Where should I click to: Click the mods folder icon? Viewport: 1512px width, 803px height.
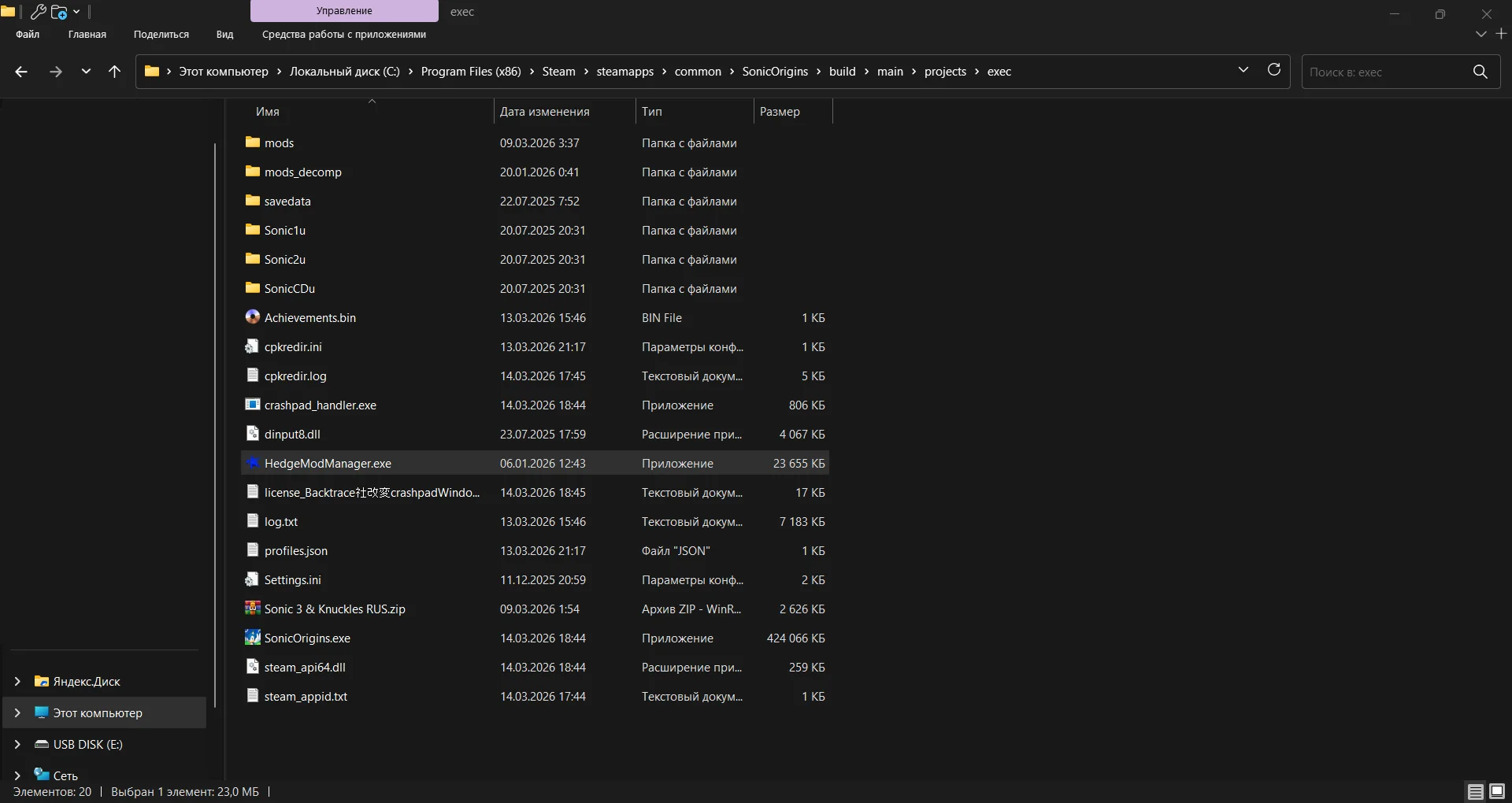click(x=252, y=142)
